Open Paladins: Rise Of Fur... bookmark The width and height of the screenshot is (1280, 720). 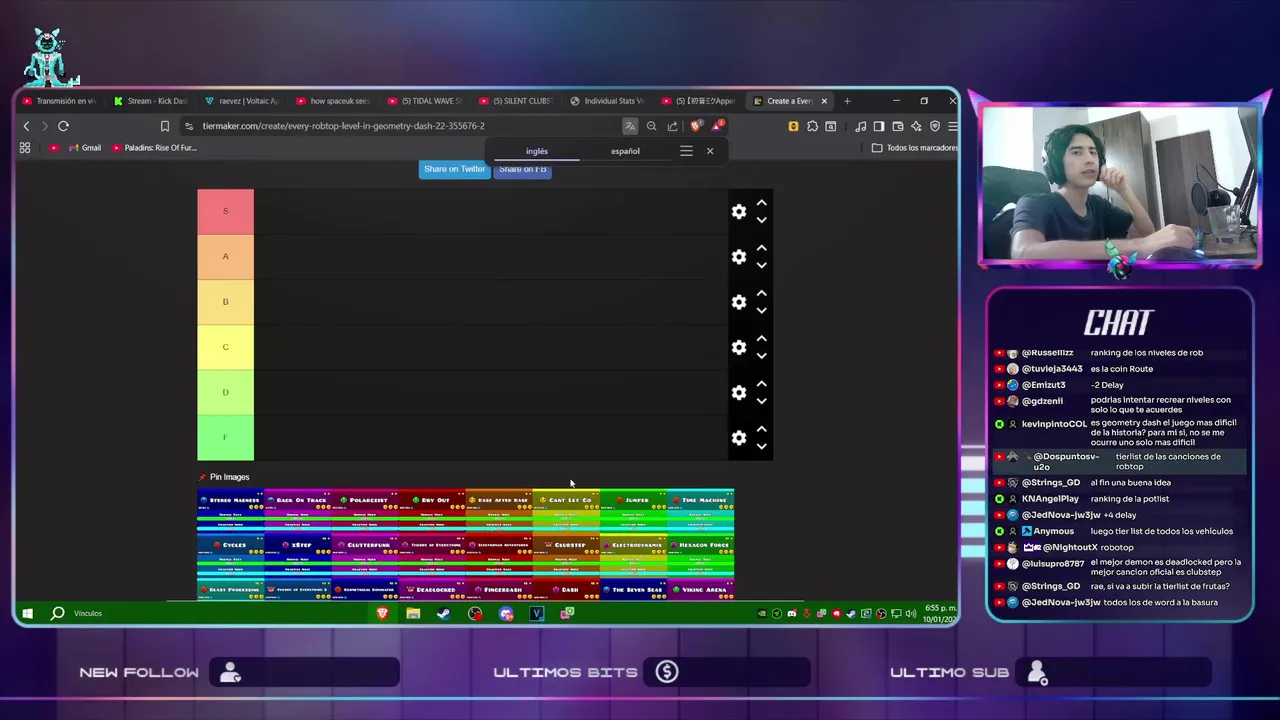(155, 148)
